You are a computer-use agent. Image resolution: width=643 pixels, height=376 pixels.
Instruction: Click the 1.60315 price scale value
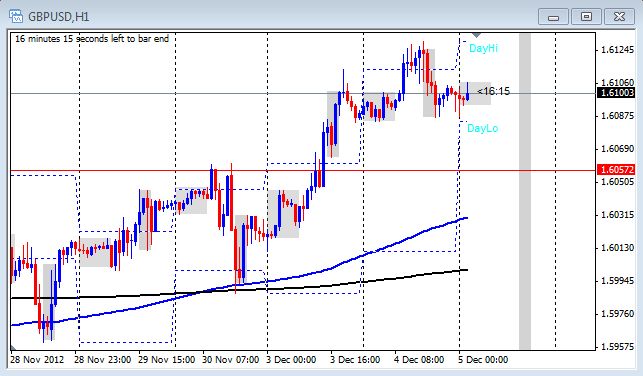click(x=617, y=214)
